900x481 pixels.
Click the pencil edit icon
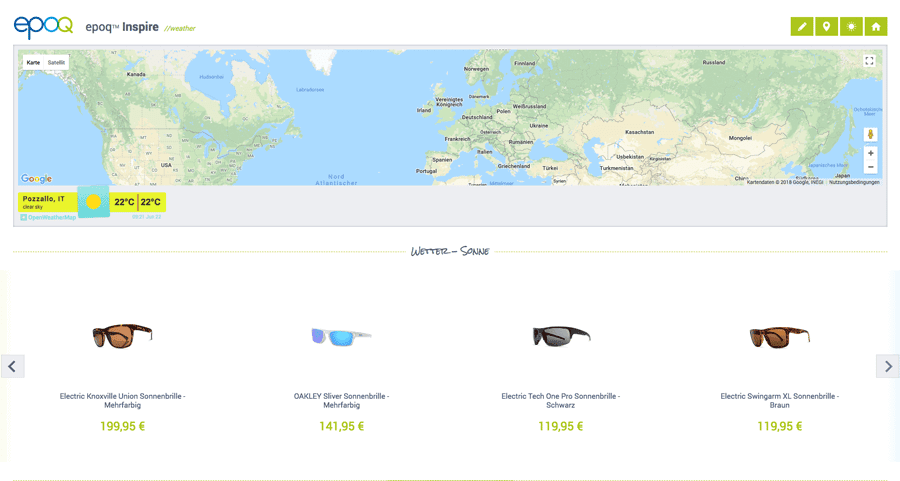pos(802,27)
